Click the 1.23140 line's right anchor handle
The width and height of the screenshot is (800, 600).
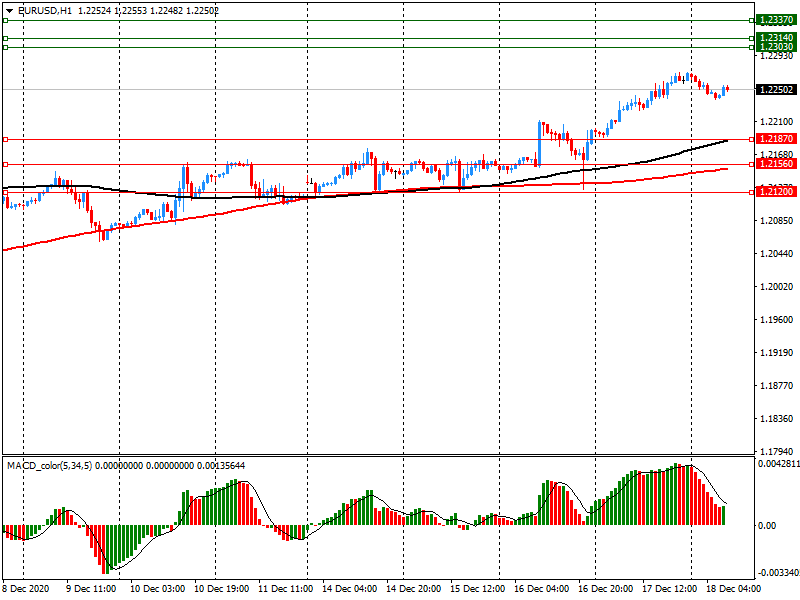pos(751,38)
